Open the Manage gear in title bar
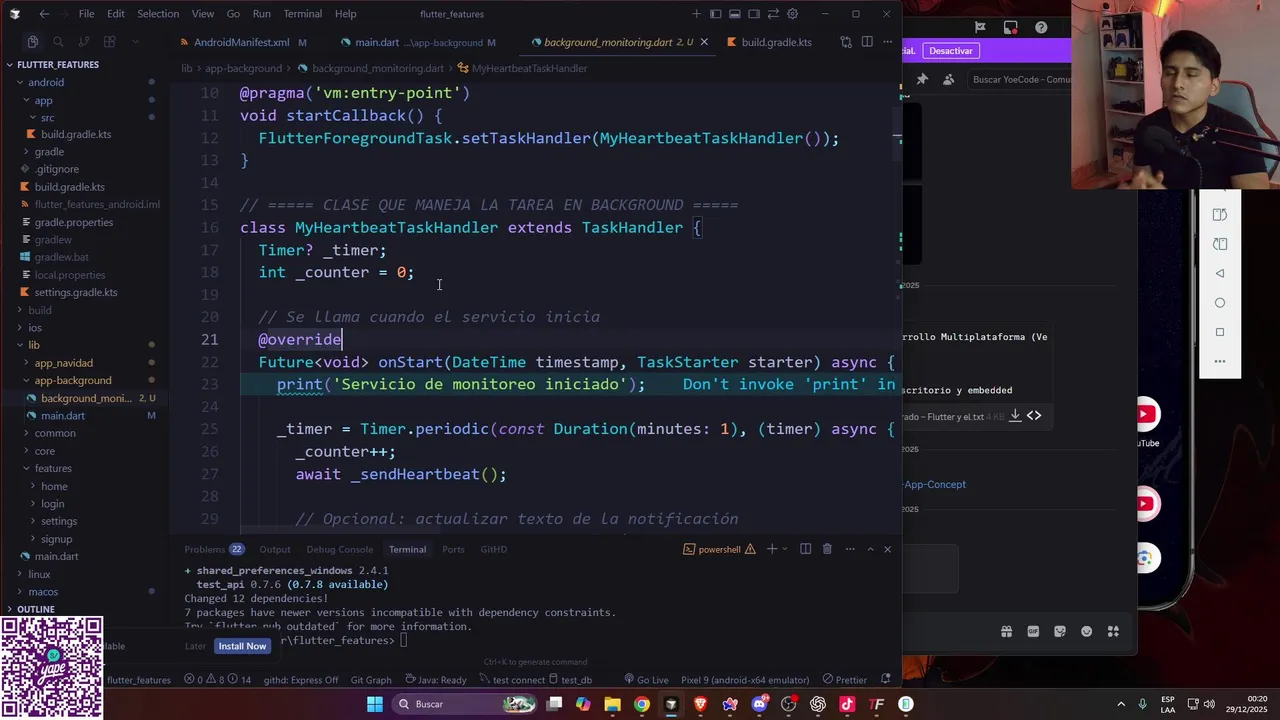This screenshot has height=720, width=1280. [792, 14]
